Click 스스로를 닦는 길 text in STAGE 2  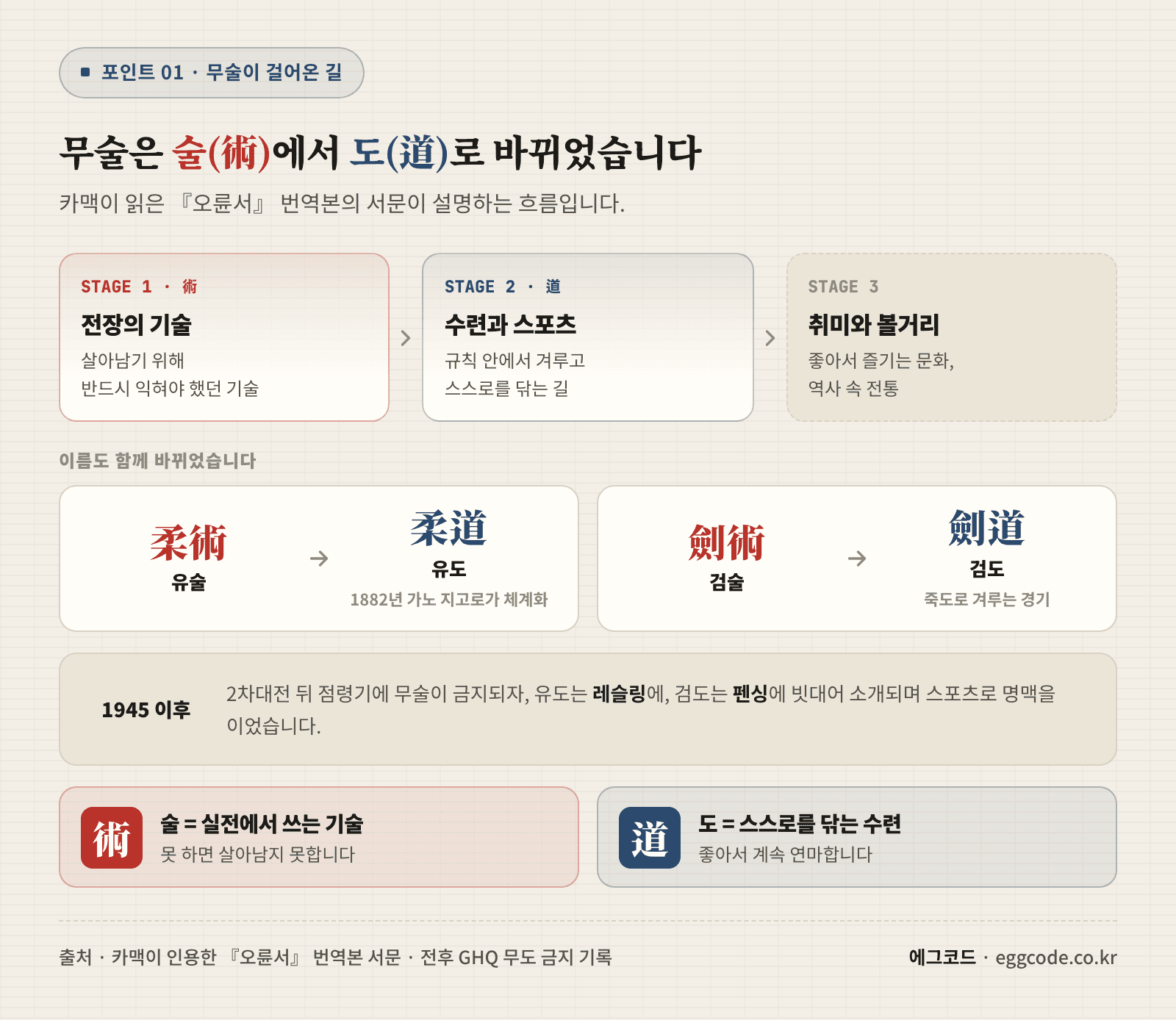coord(506,388)
